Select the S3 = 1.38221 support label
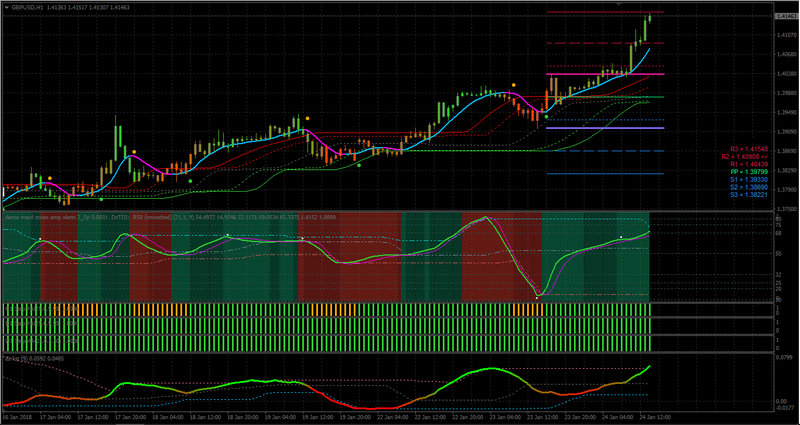800x425 pixels. coord(748,195)
